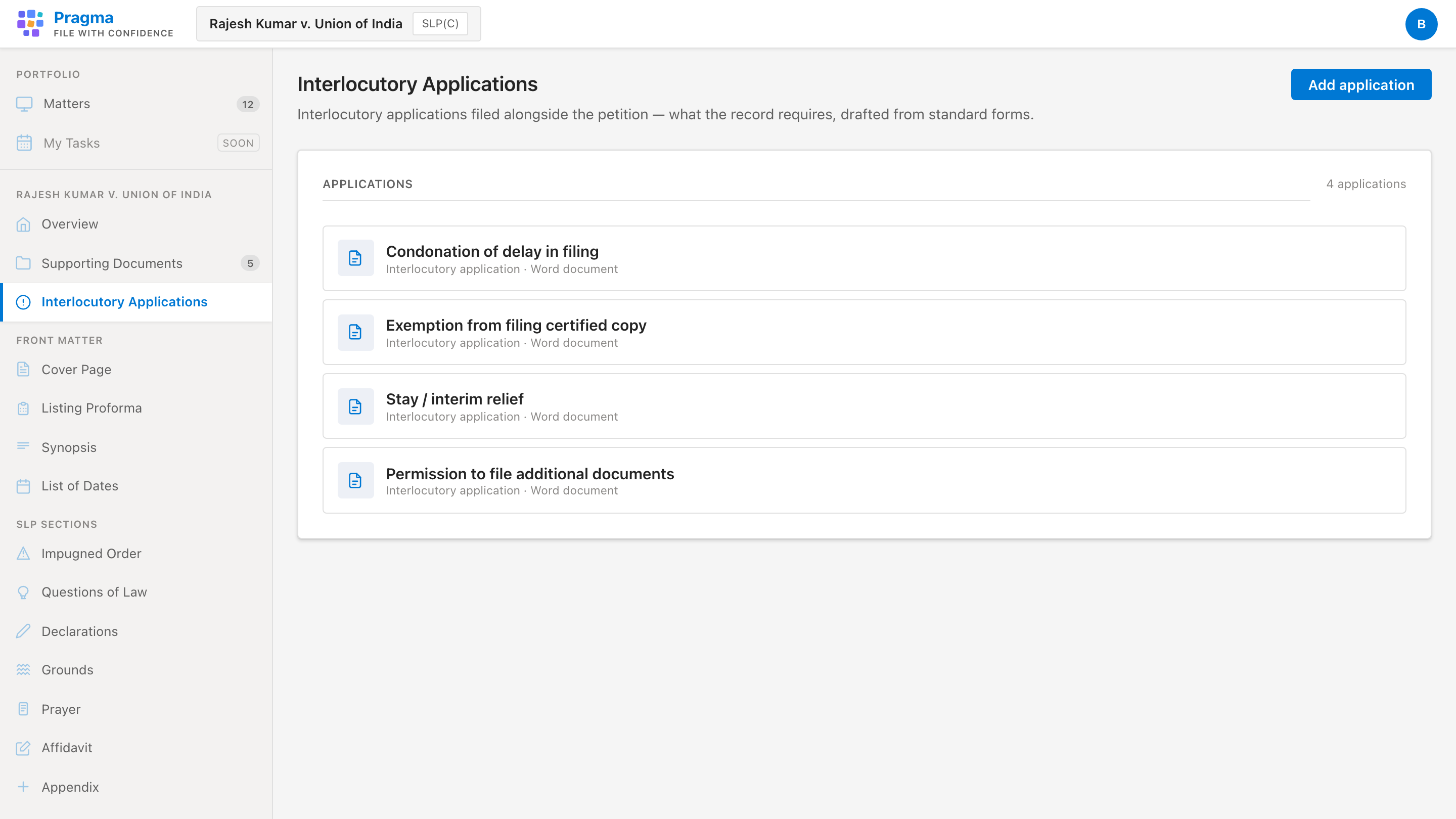Go to Questions of Law
The image size is (1456, 819).
coord(136,593)
